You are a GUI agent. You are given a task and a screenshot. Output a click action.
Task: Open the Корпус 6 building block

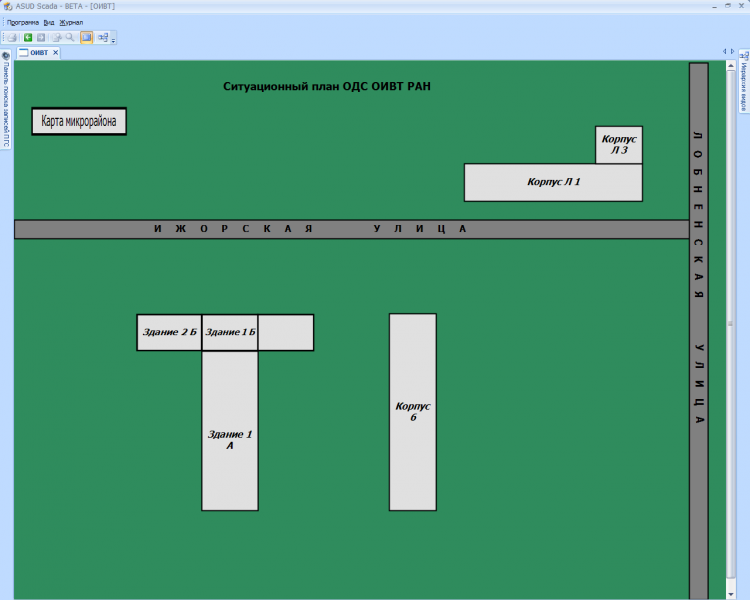pyautogui.click(x=412, y=411)
